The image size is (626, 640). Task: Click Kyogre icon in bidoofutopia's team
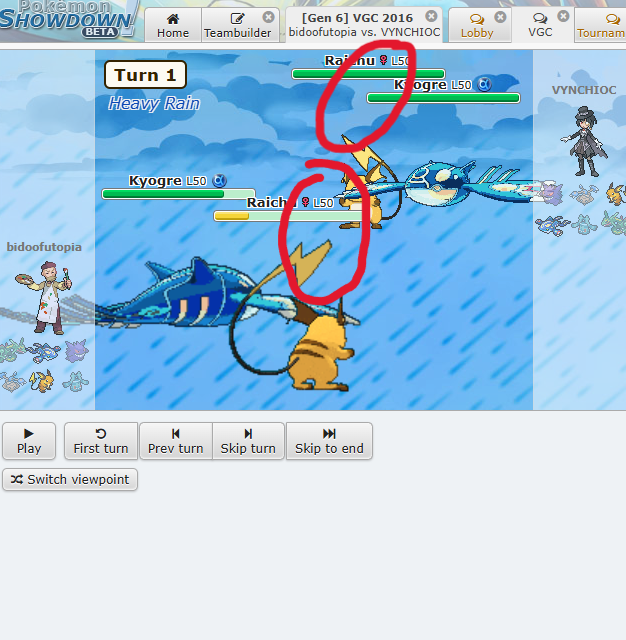point(45,352)
